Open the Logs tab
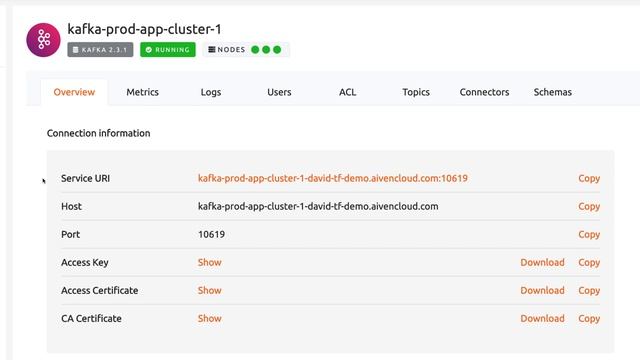The width and height of the screenshot is (640, 360). click(211, 92)
